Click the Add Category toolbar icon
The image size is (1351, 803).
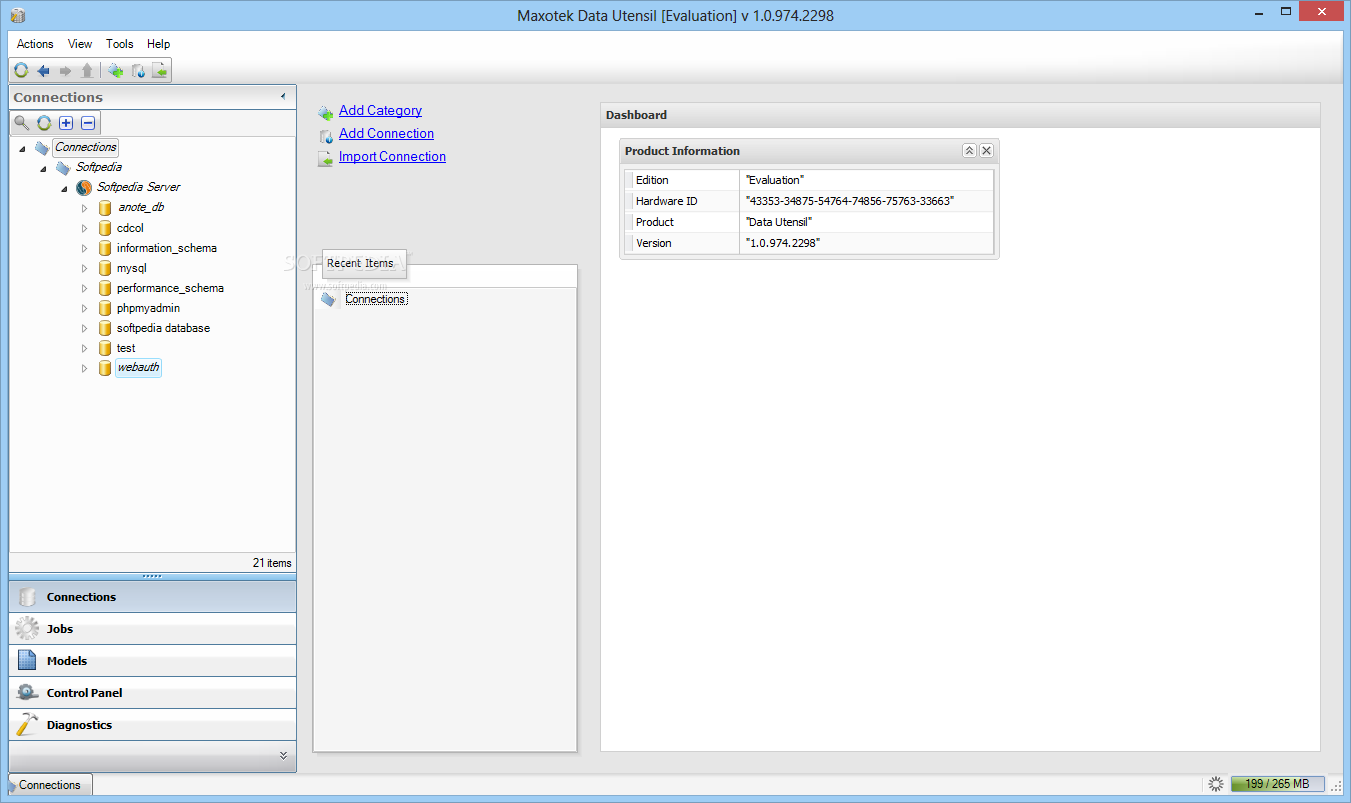(x=116, y=70)
